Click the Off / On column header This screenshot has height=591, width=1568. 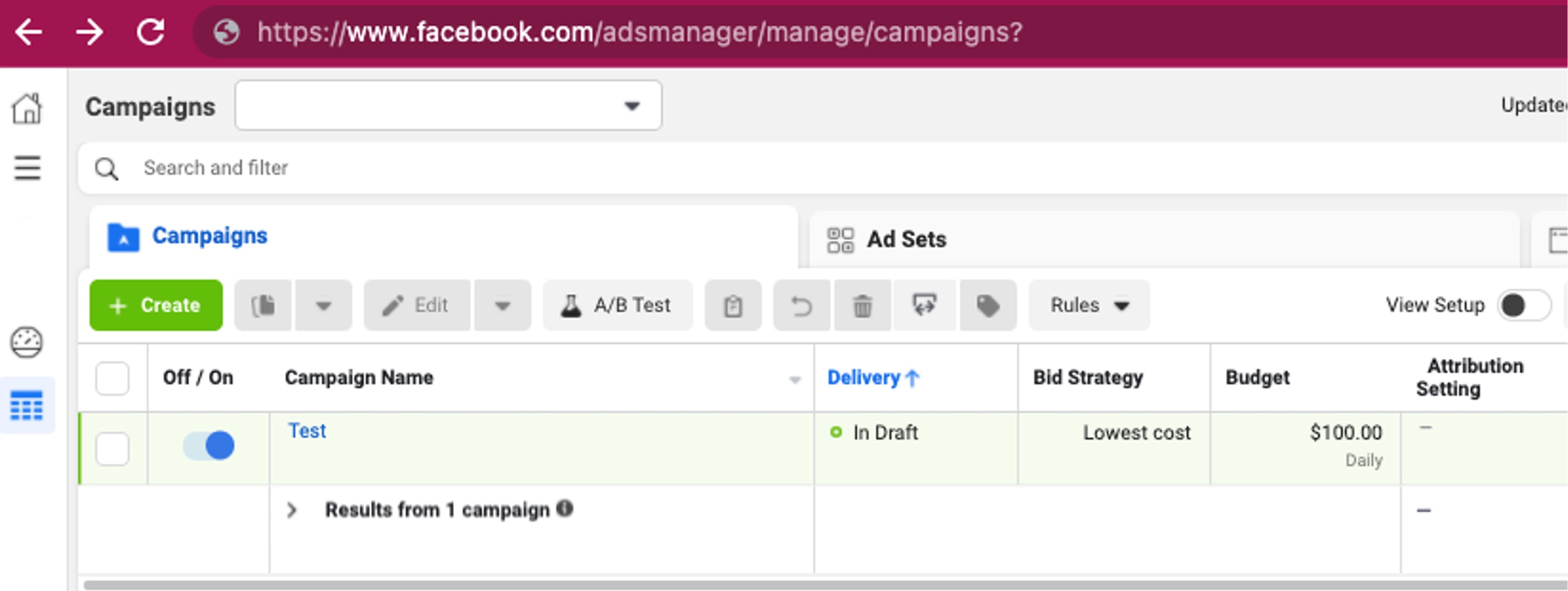coord(198,378)
